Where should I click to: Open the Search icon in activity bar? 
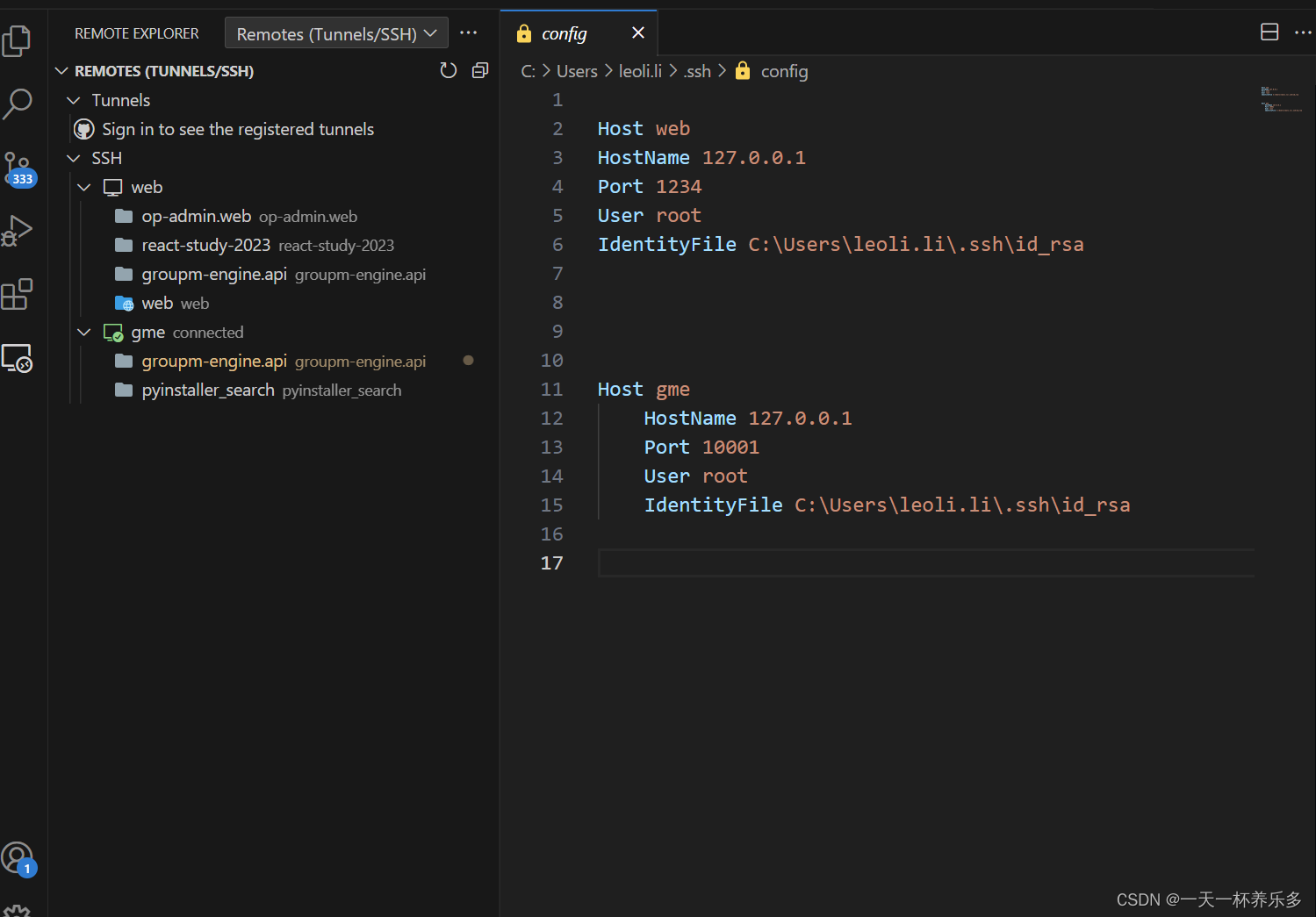pyautogui.click(x=18, y=103)
